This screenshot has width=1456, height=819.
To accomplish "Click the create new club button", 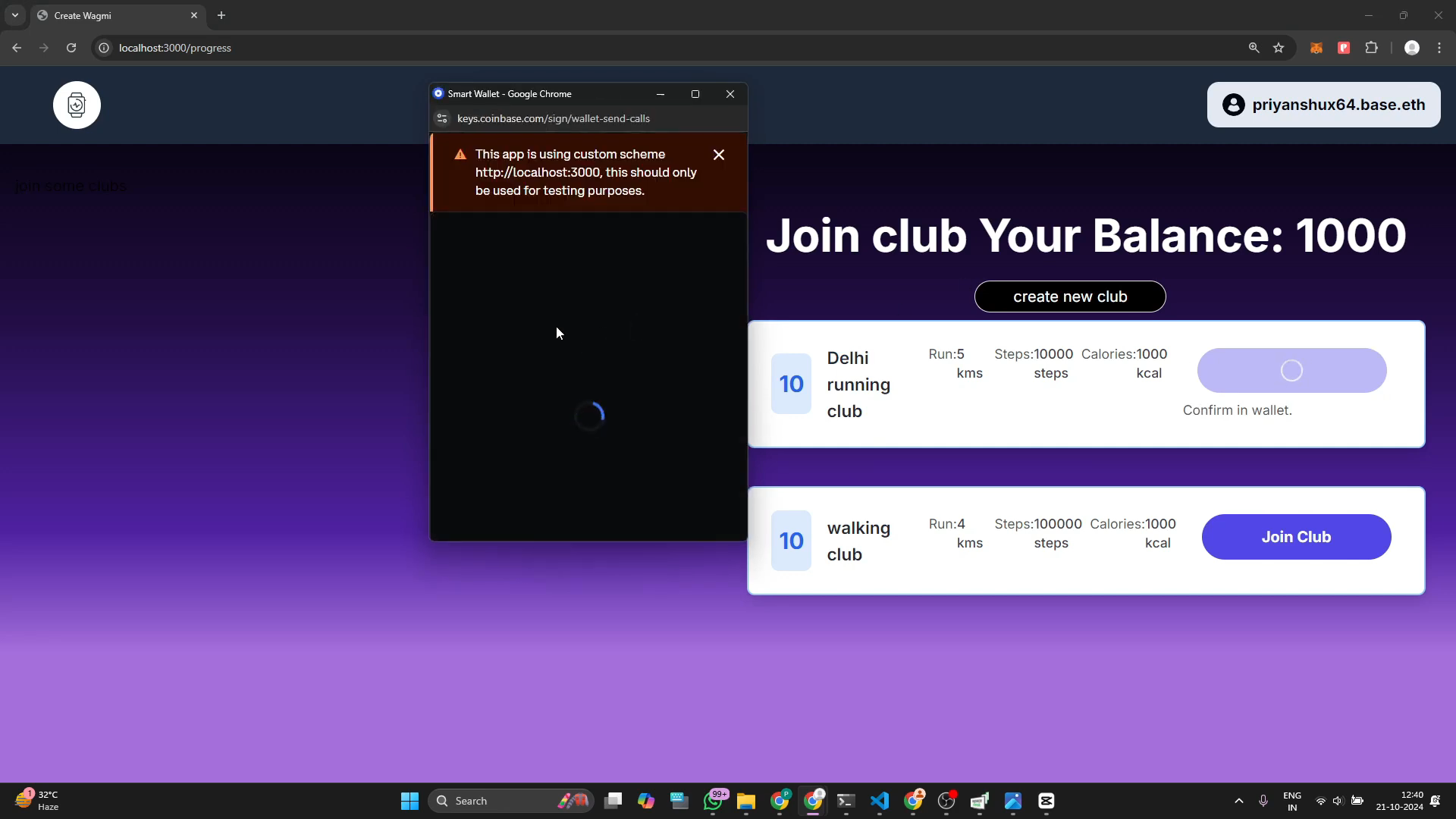I will coord(1070,297).
